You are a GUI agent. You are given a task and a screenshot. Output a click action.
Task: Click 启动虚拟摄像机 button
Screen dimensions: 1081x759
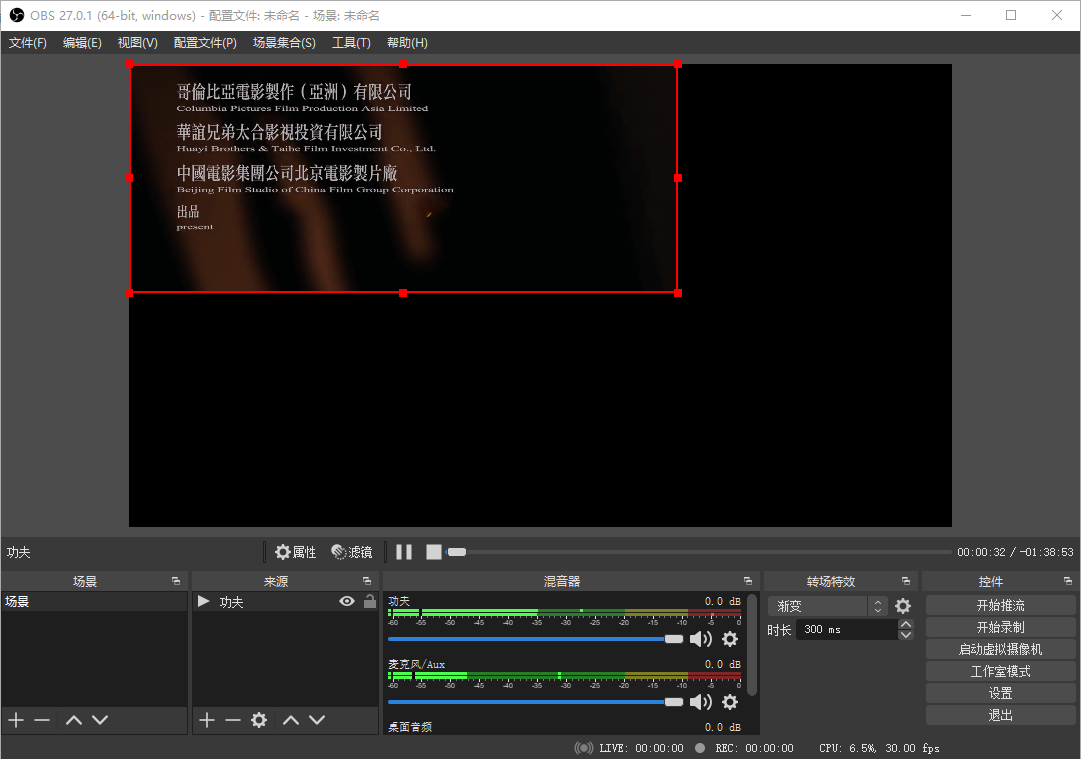[1000, 649]
